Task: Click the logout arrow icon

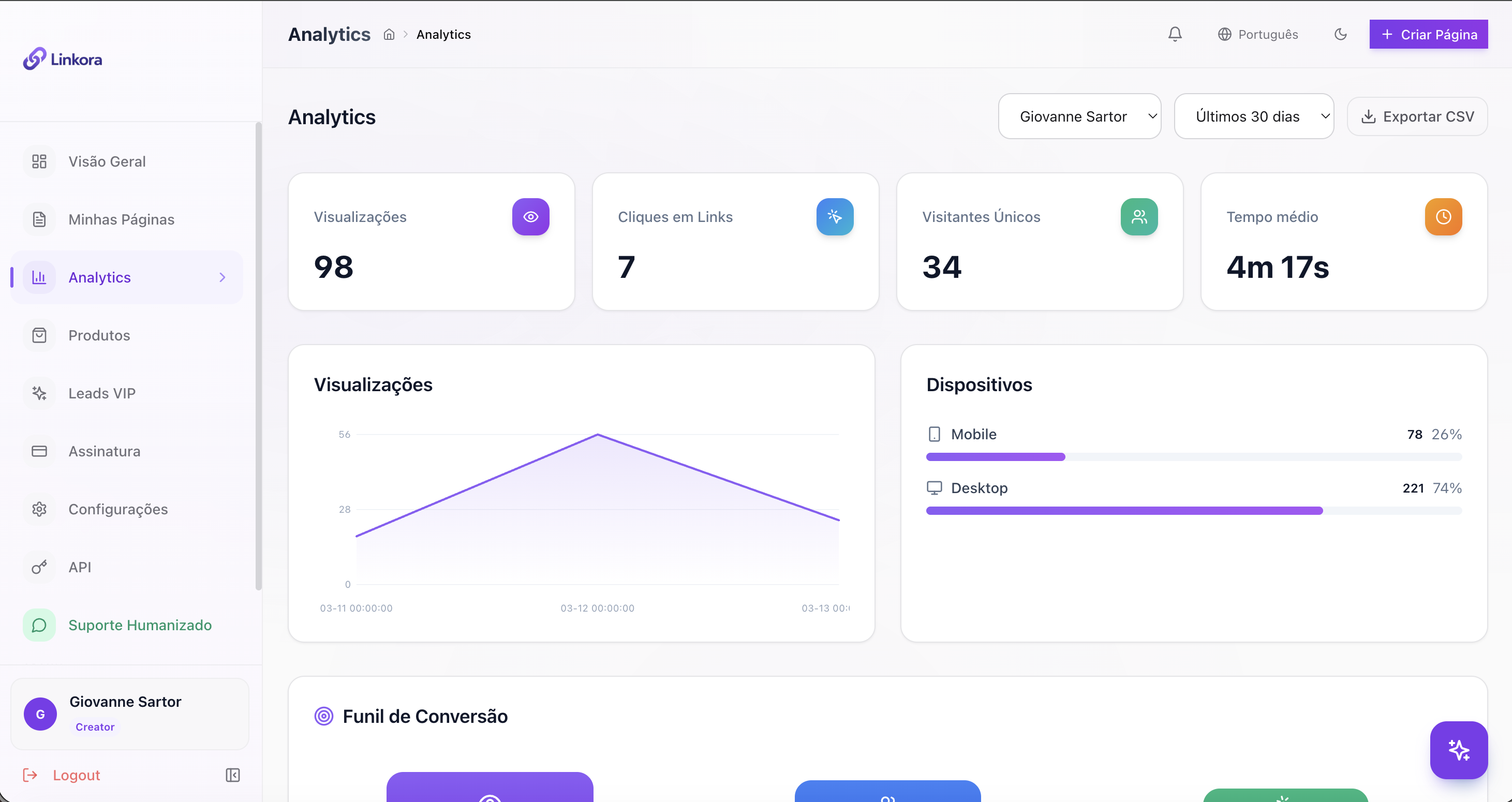Action: [30, 775]
